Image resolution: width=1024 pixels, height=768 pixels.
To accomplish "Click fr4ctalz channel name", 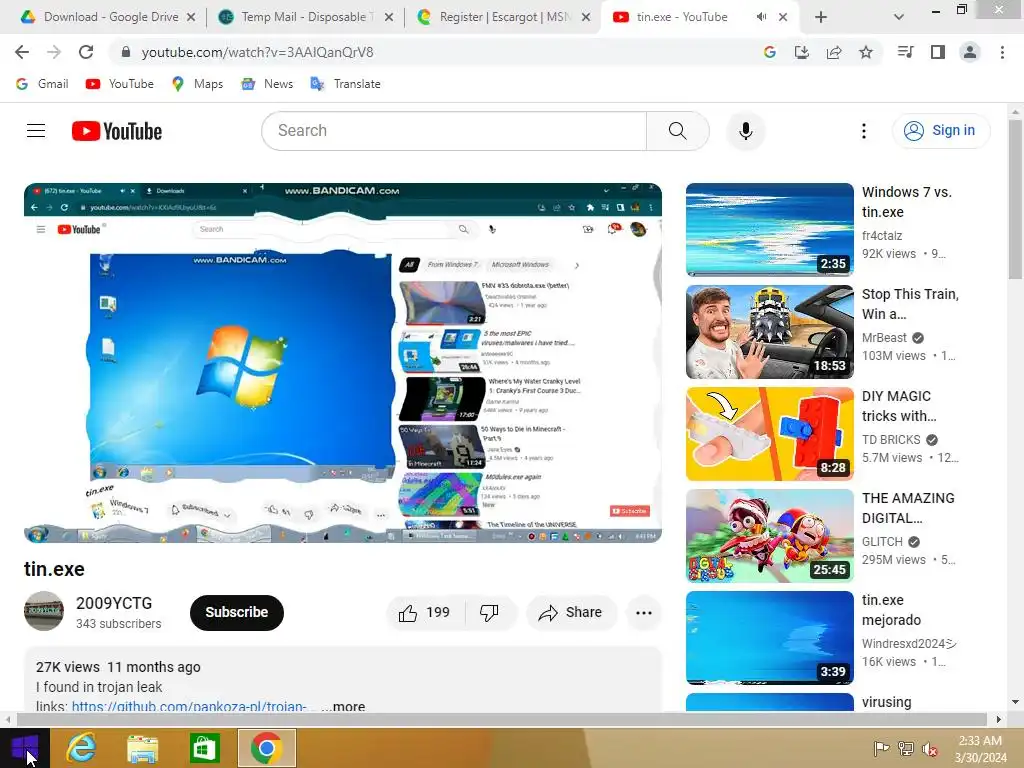I will [882, 236].
